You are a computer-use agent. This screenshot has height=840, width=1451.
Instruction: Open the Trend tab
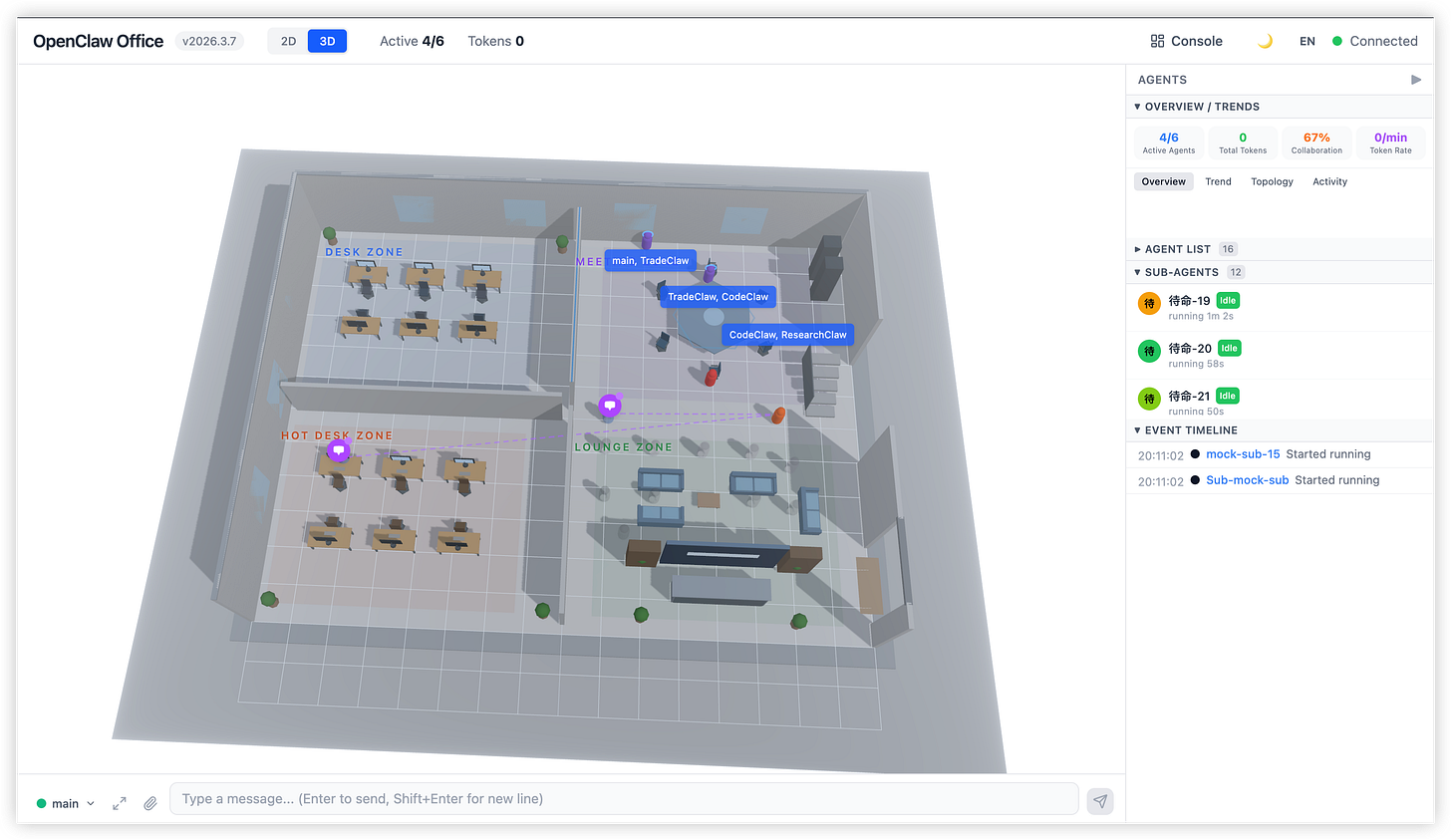tap(1218, 181)
